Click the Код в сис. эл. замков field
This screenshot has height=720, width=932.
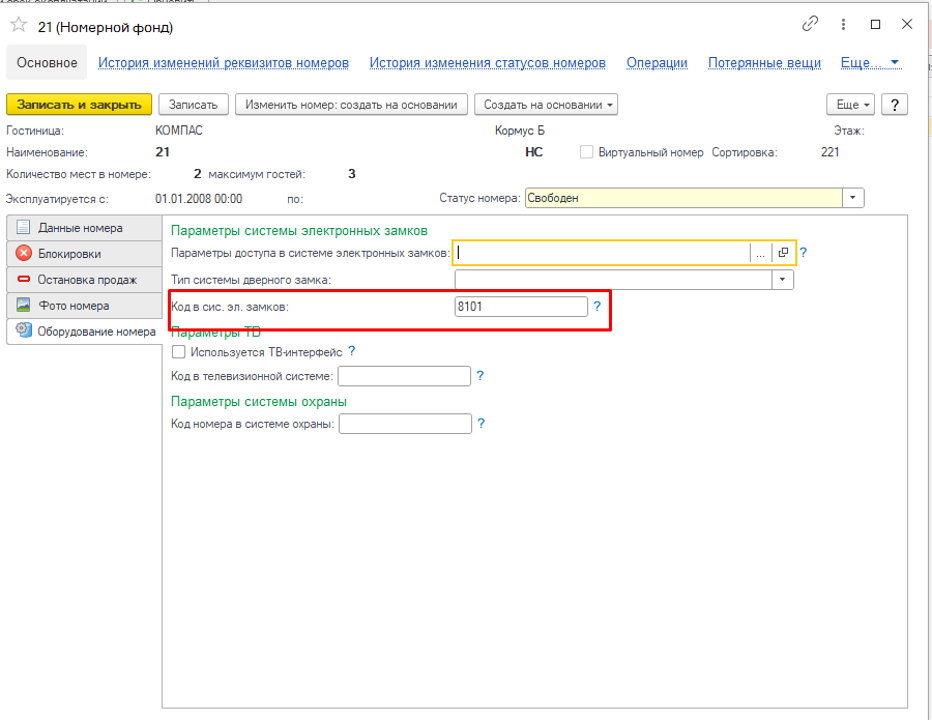[521, 306]
